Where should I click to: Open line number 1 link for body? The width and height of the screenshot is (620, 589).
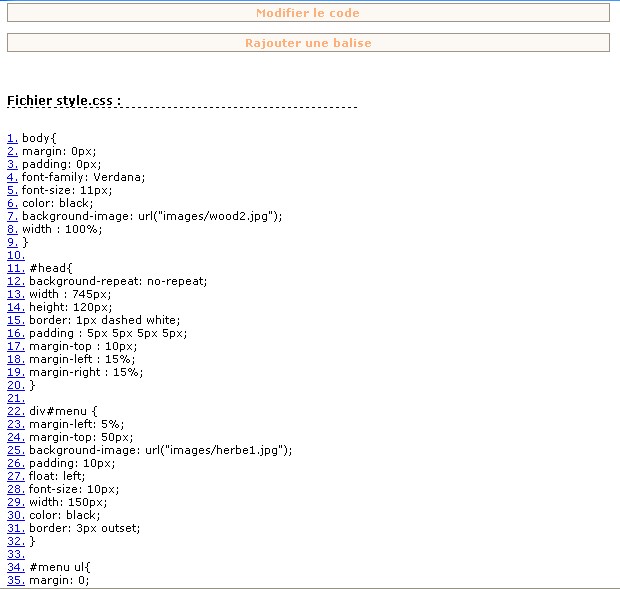[x=12, y=138]
